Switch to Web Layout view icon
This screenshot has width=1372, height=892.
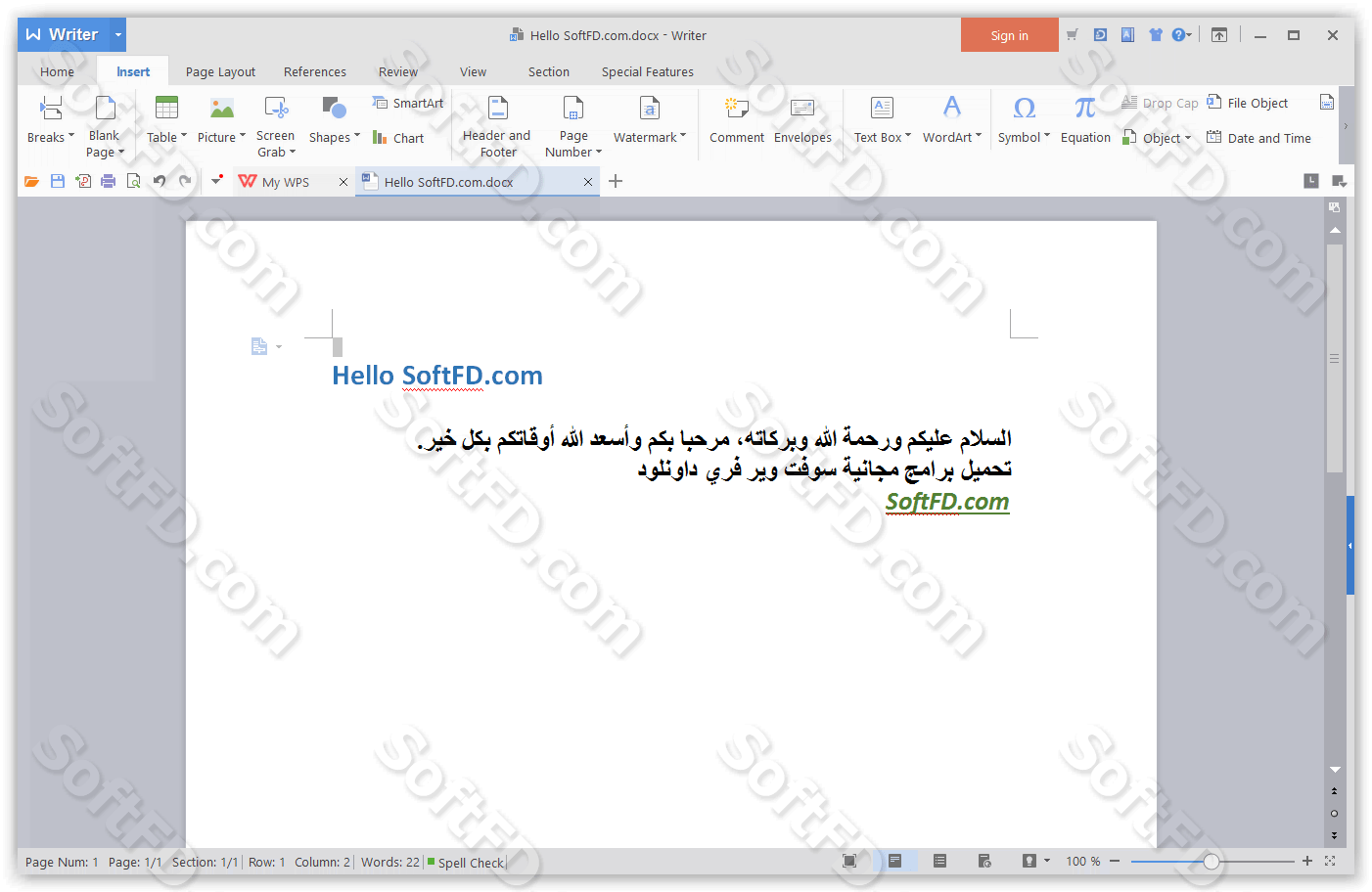pos(984,861)
